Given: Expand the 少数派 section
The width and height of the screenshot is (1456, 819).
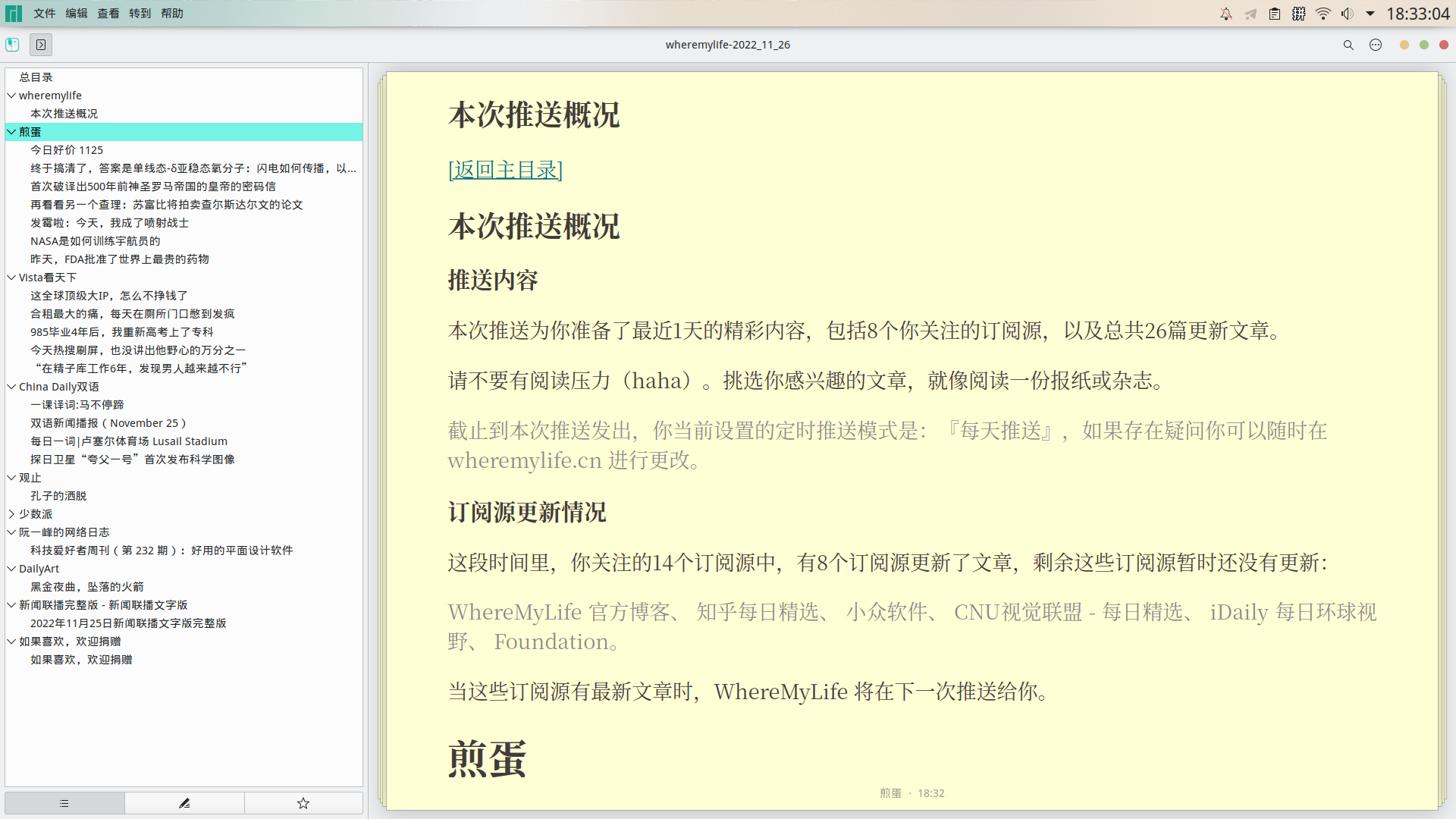Looking at the screenshot, I should (x=11, y=513).
